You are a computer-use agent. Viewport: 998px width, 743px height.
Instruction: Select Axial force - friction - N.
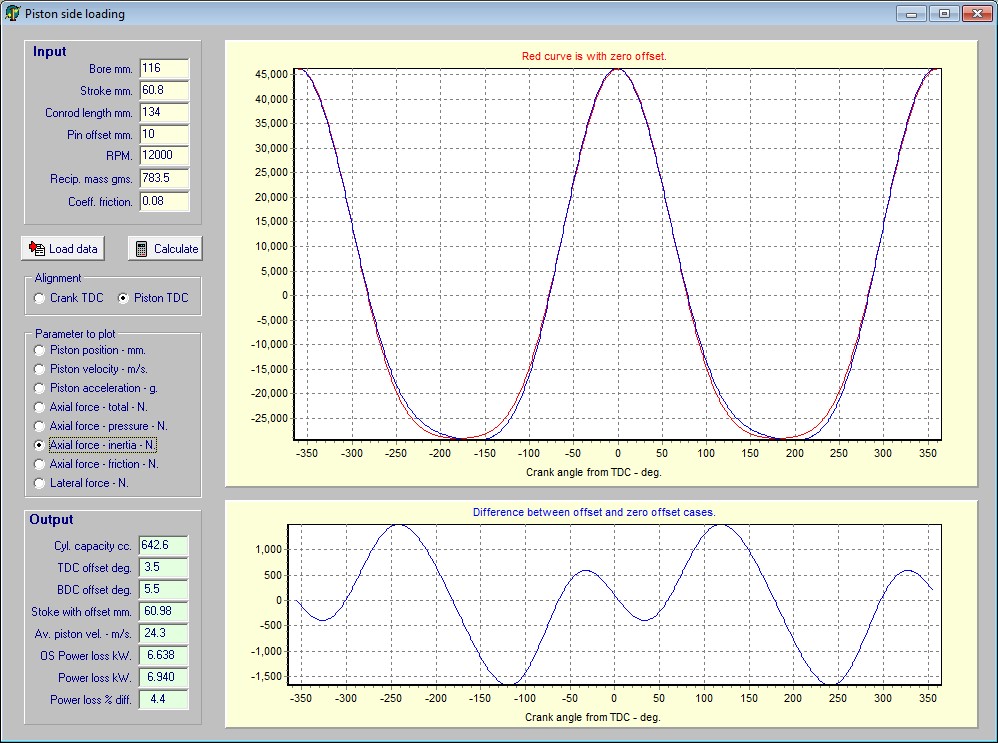[40, 465]
